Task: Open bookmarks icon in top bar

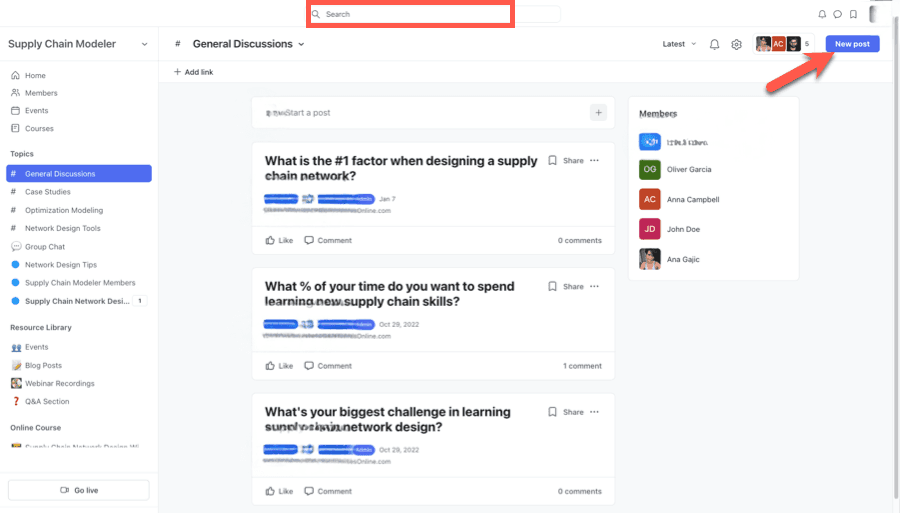Action: point(852,15)
